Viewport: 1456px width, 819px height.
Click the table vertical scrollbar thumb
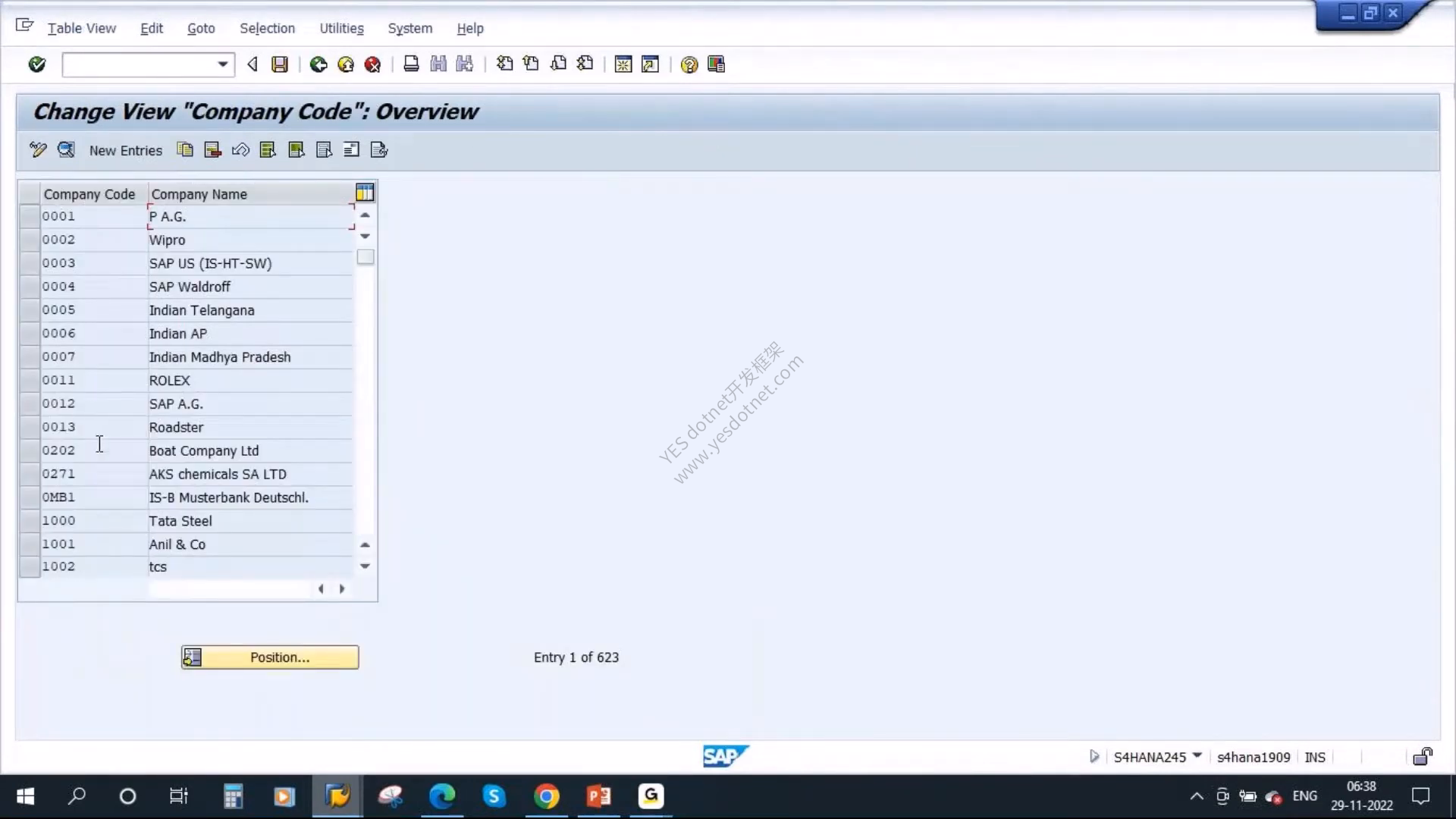click(366, 257)
